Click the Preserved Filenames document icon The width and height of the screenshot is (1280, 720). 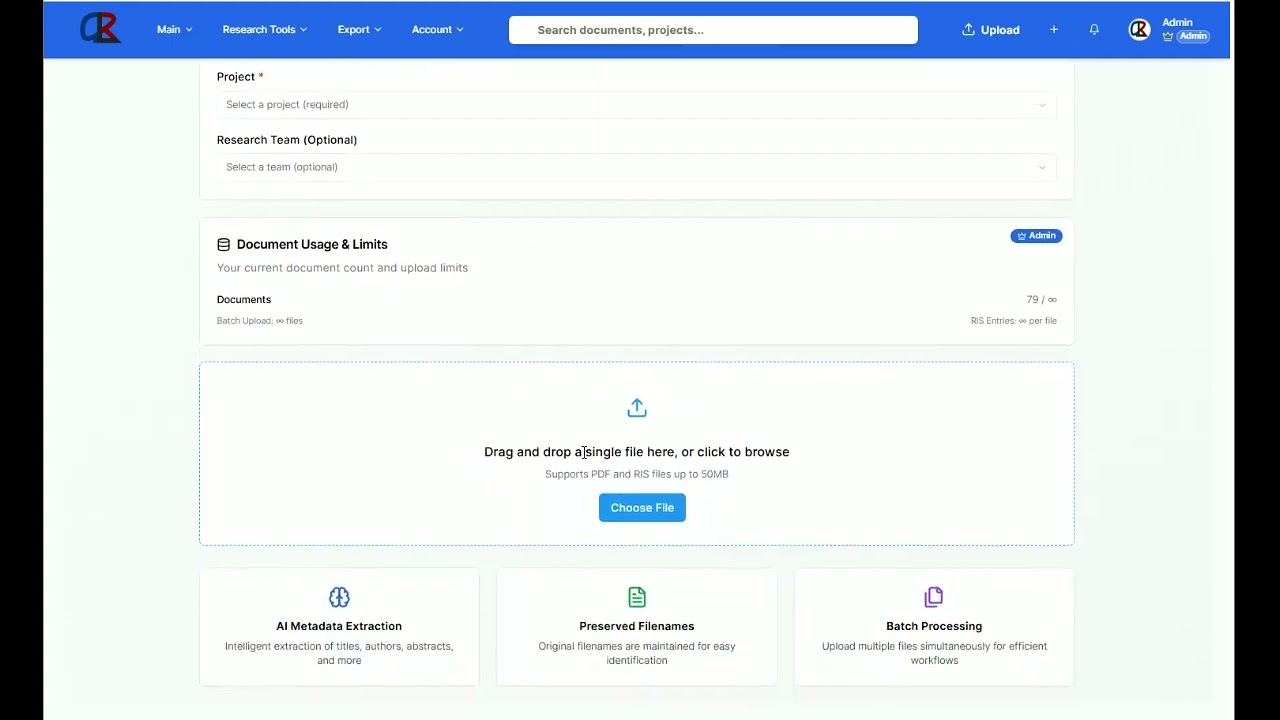point(637,597)
